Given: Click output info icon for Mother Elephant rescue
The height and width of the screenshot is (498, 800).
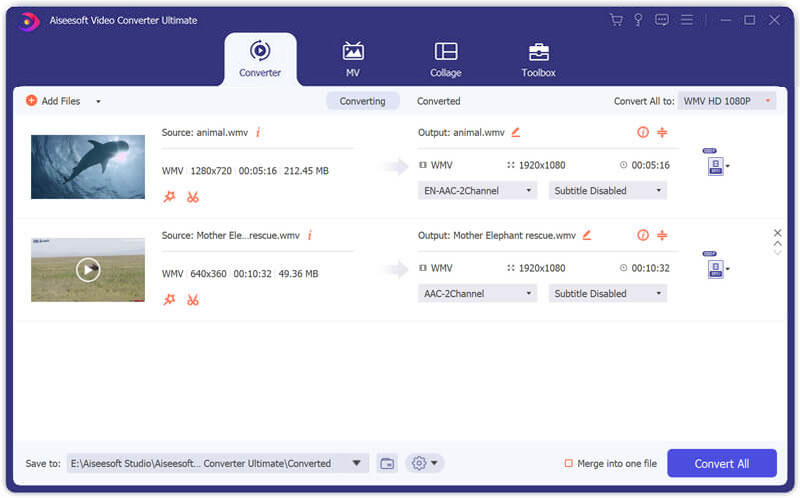Looking at the screenshot, I should click(x=642, y=235).
